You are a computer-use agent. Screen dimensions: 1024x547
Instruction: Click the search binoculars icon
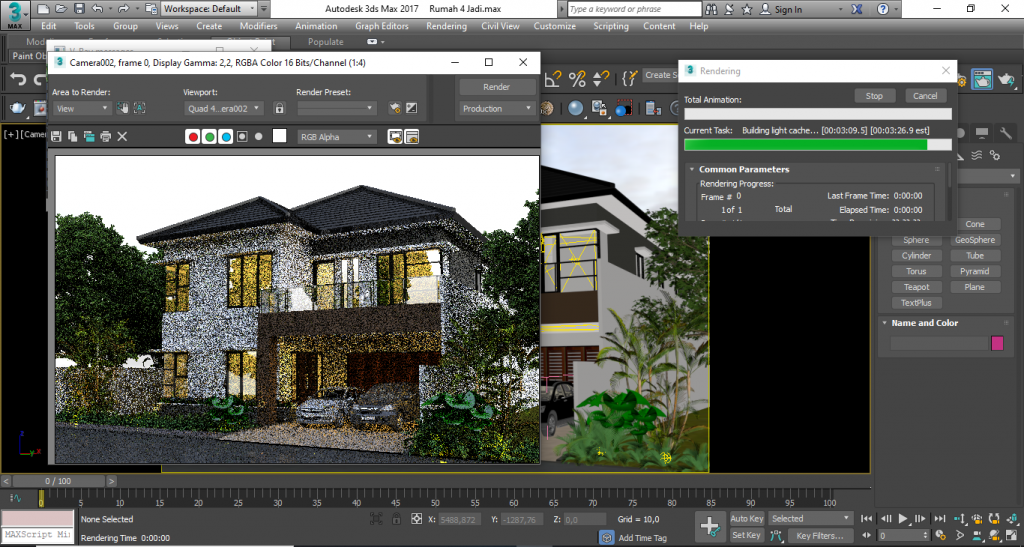pos(711,9)
